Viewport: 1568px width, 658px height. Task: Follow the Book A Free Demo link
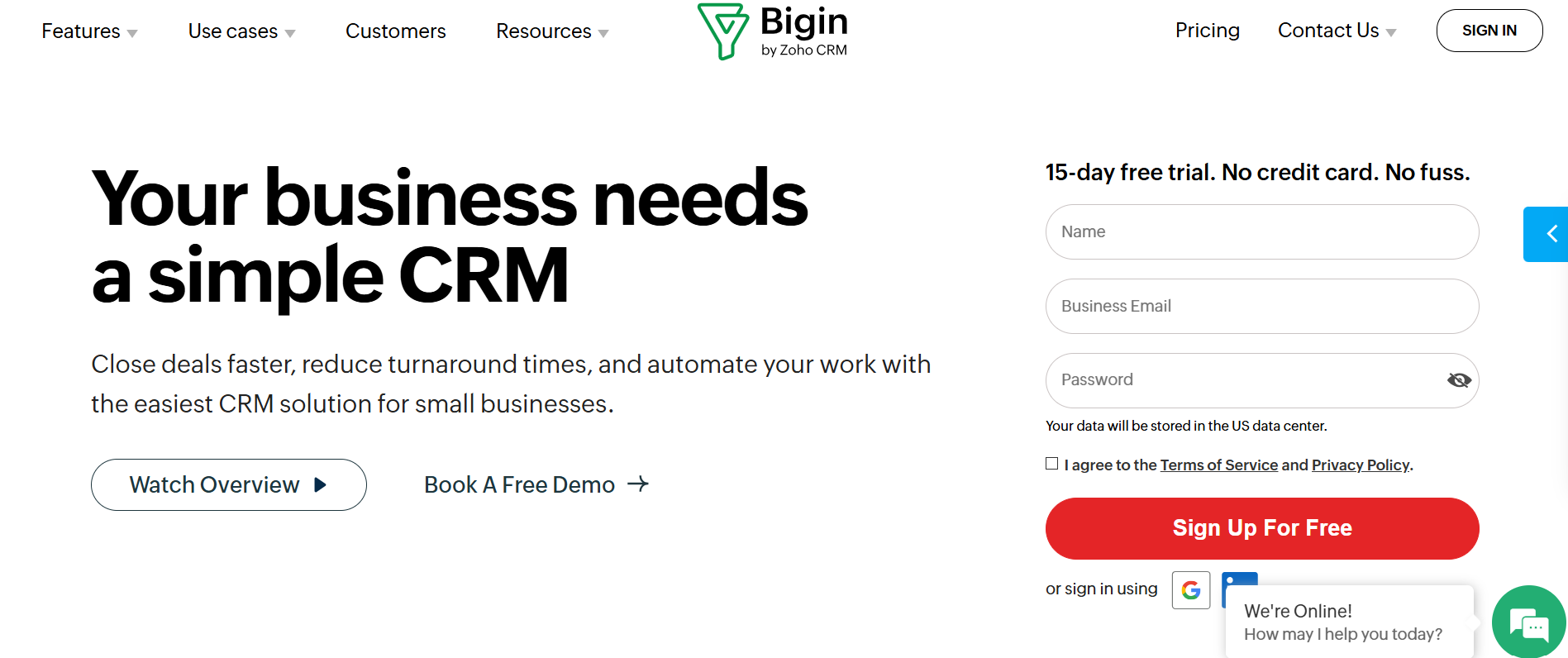click(536, 484)
